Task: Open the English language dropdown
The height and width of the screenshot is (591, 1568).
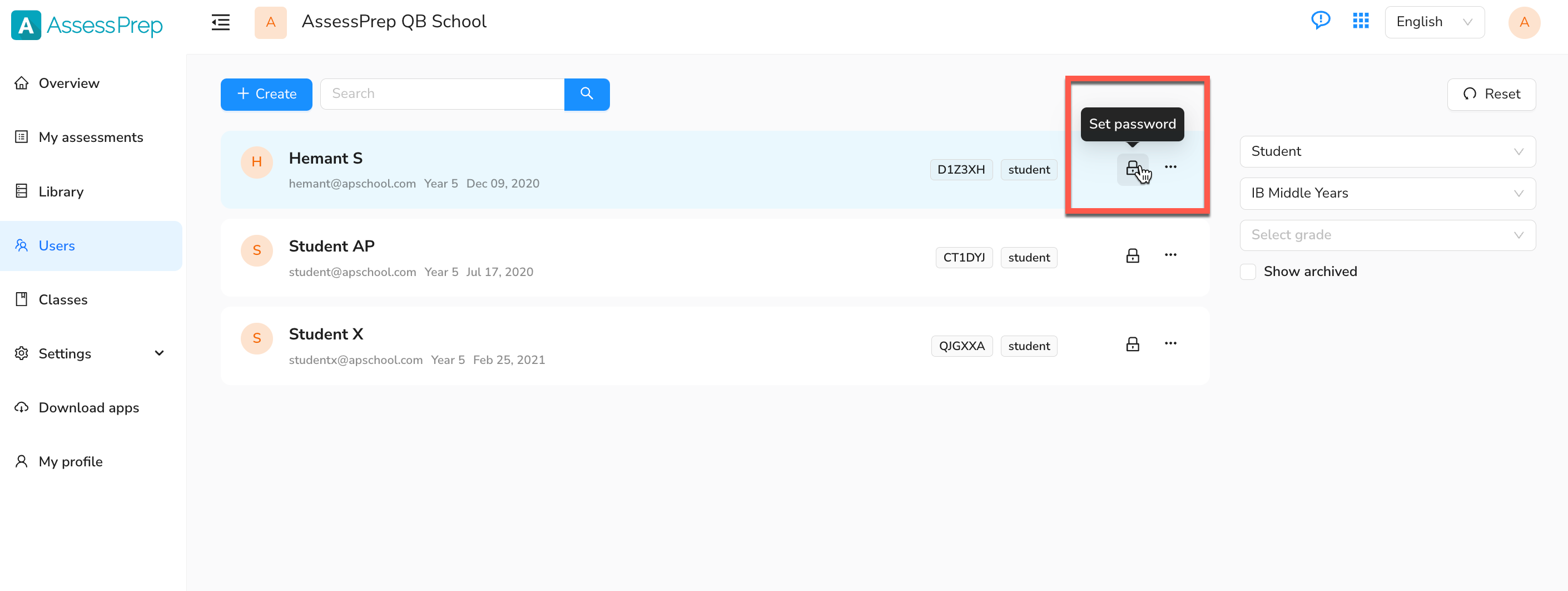Action: tap(1434, 22)
